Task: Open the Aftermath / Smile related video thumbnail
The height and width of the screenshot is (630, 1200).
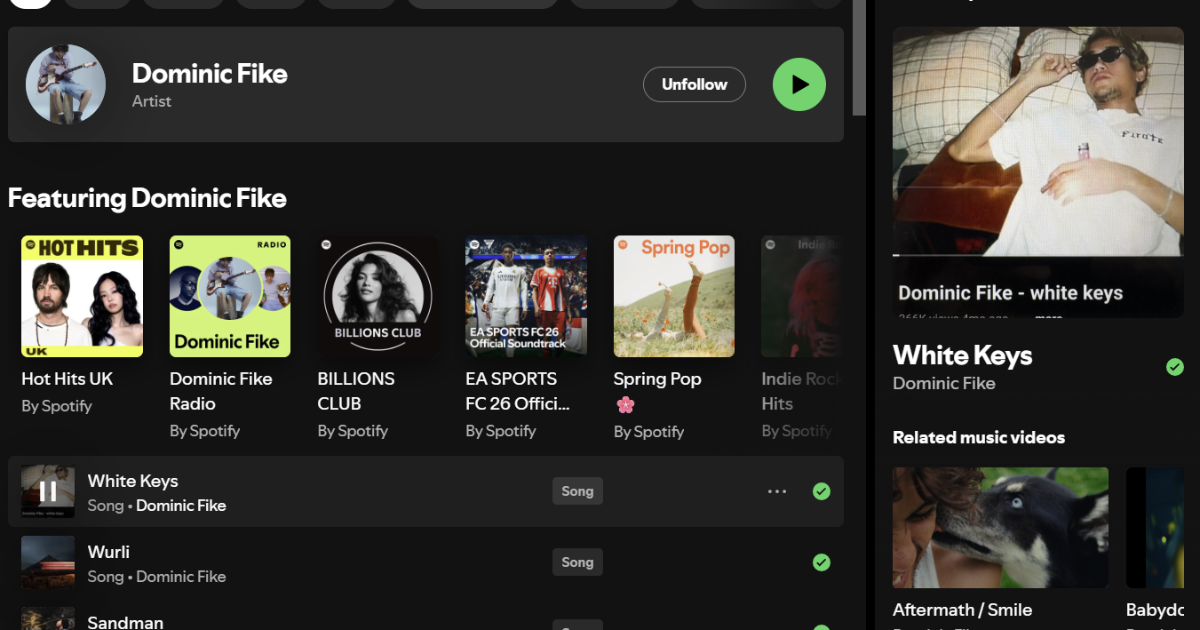Action: click(x=1000, y=527)
